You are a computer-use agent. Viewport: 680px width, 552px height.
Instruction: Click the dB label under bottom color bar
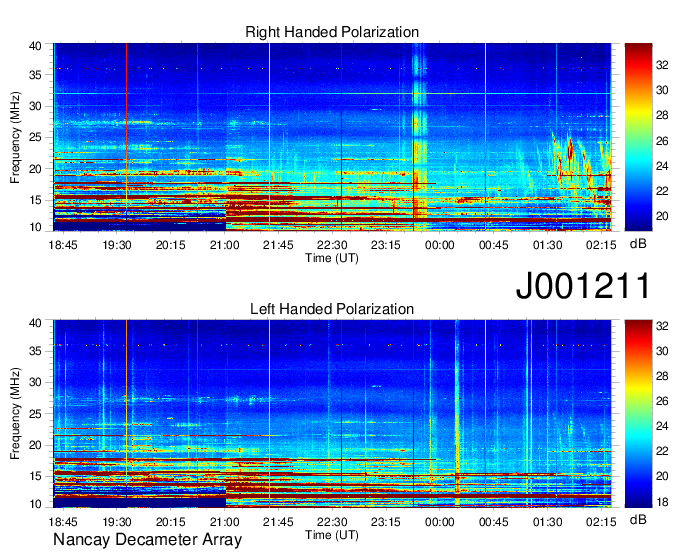tap(638, 519)
